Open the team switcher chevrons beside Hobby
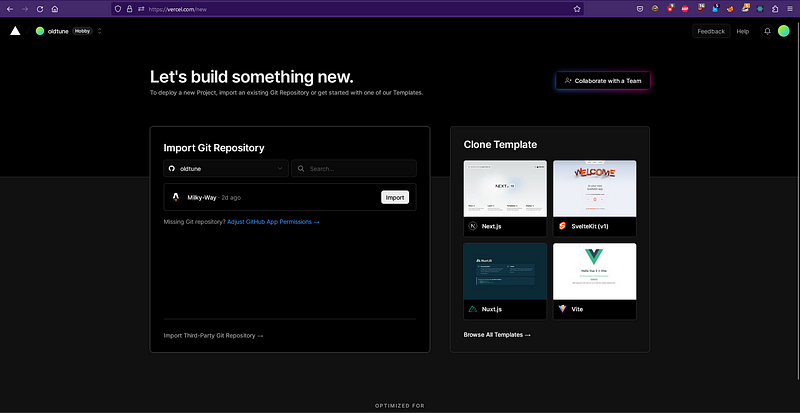 point(99,31)
